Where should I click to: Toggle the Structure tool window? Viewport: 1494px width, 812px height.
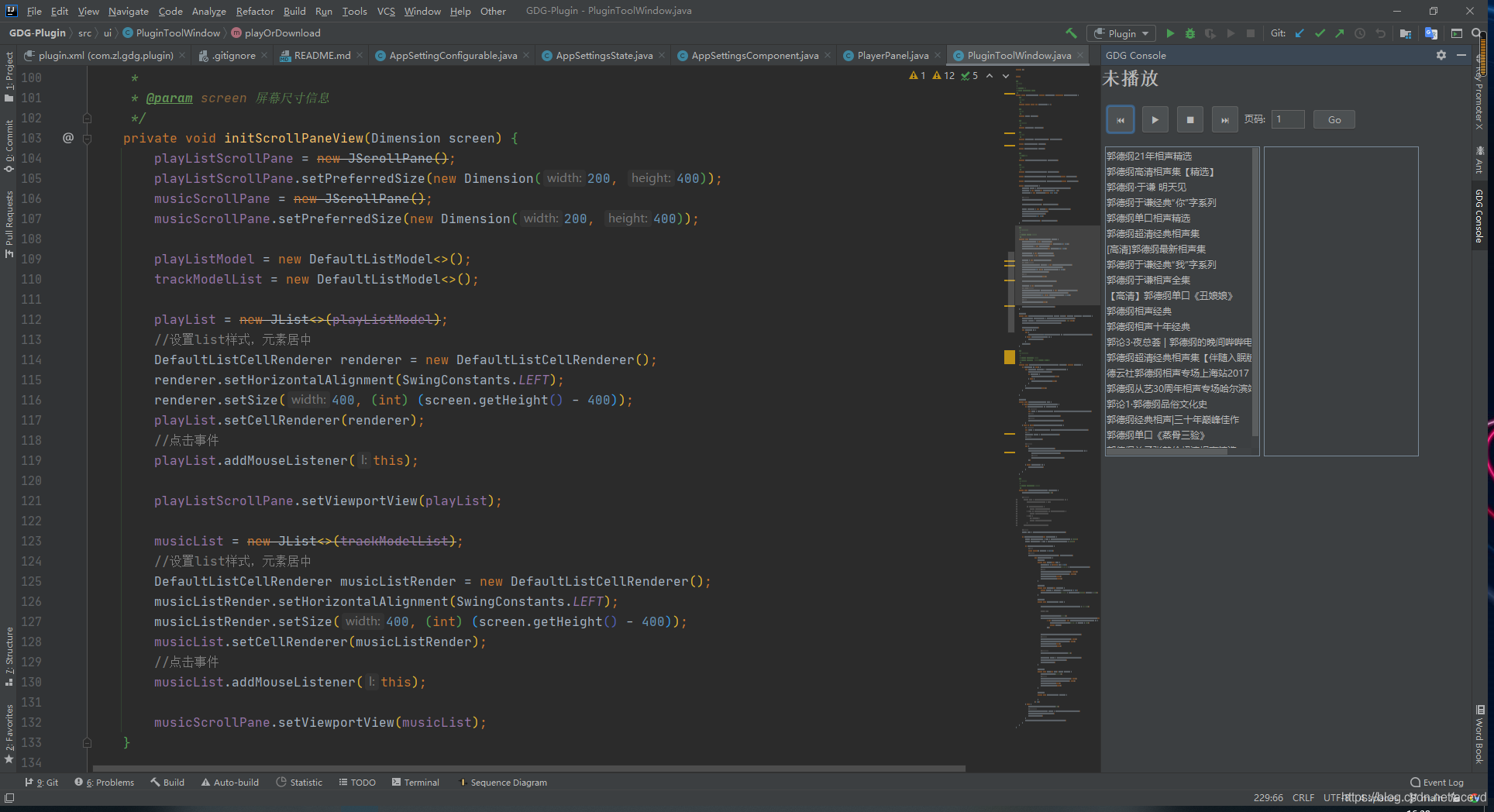pos(9,657)
